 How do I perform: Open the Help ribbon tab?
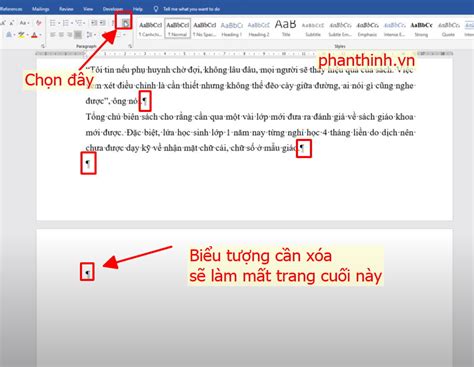click(138, 9)
